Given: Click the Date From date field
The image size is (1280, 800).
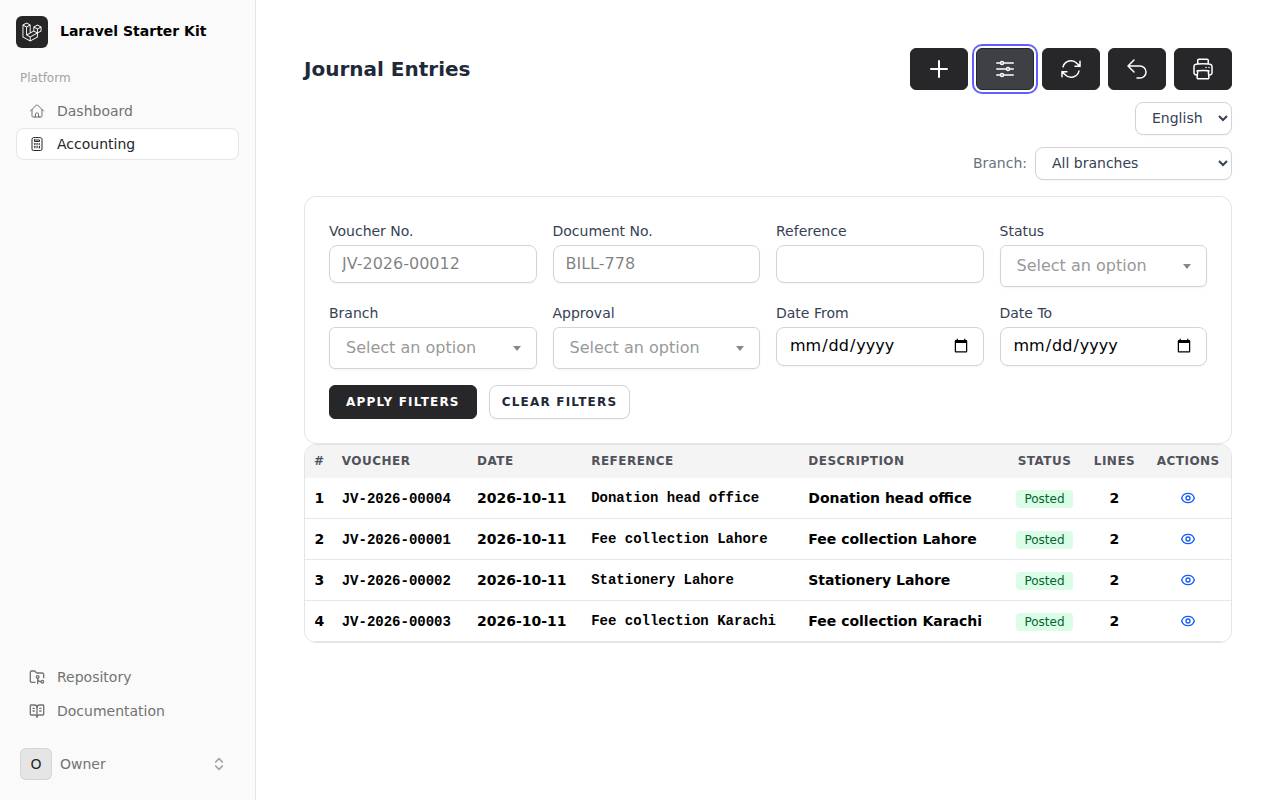Looking at the screenshot, I should (x=879, y=346).
